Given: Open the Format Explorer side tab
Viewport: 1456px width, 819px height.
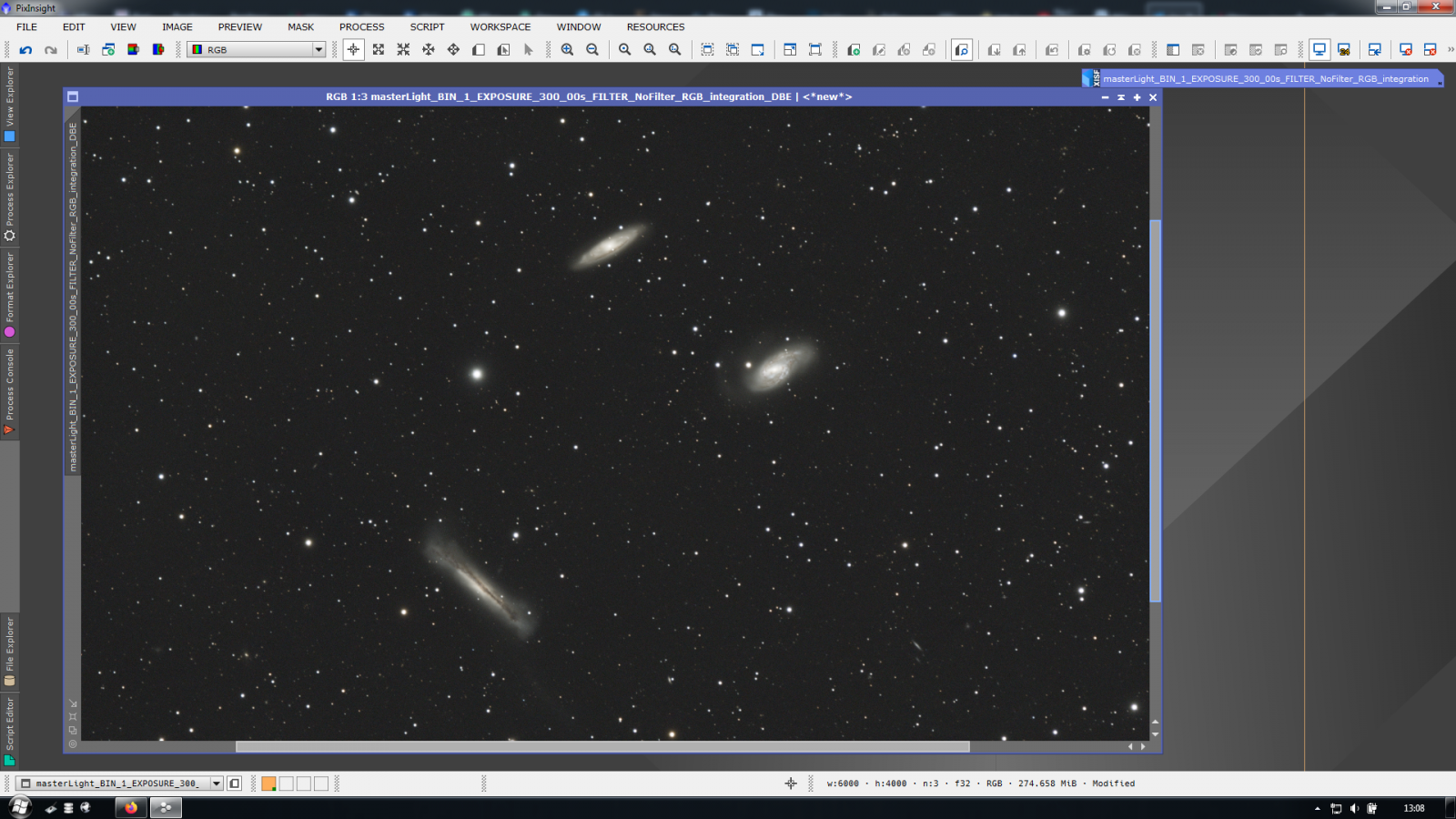Looking at the screenshot, I should point(10,295).
